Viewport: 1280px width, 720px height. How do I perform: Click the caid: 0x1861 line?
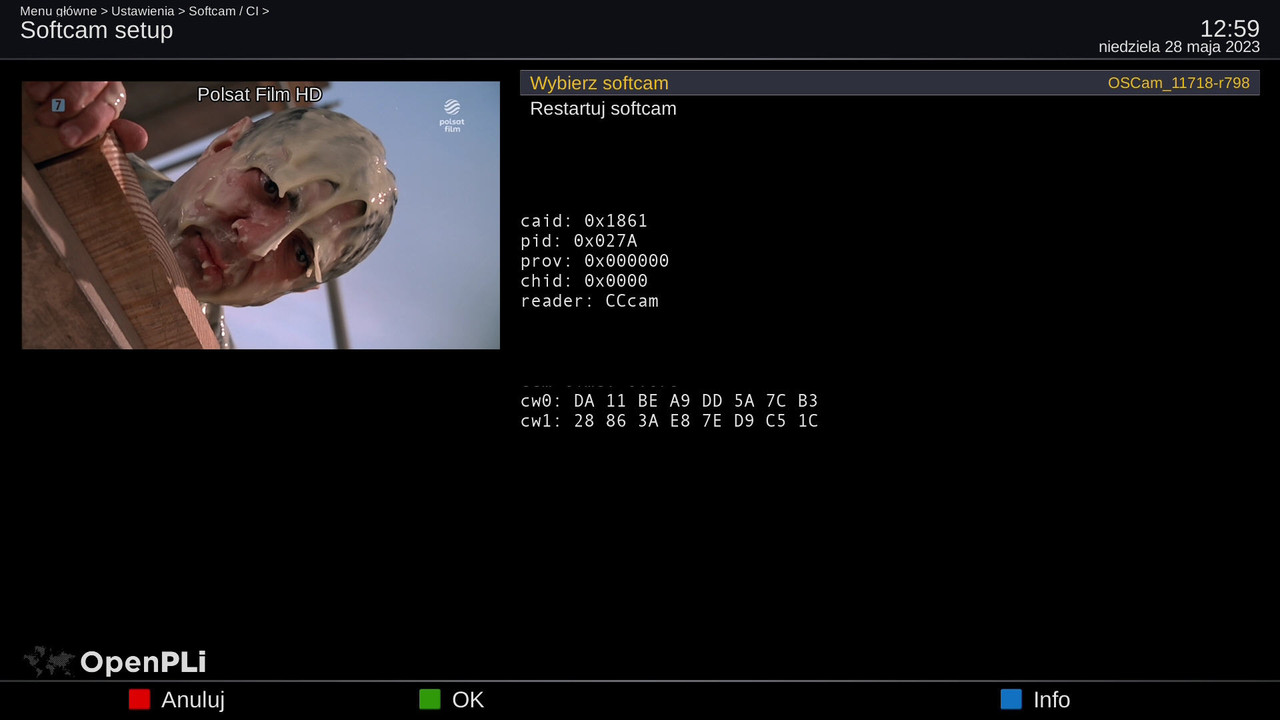pos(584,221)
